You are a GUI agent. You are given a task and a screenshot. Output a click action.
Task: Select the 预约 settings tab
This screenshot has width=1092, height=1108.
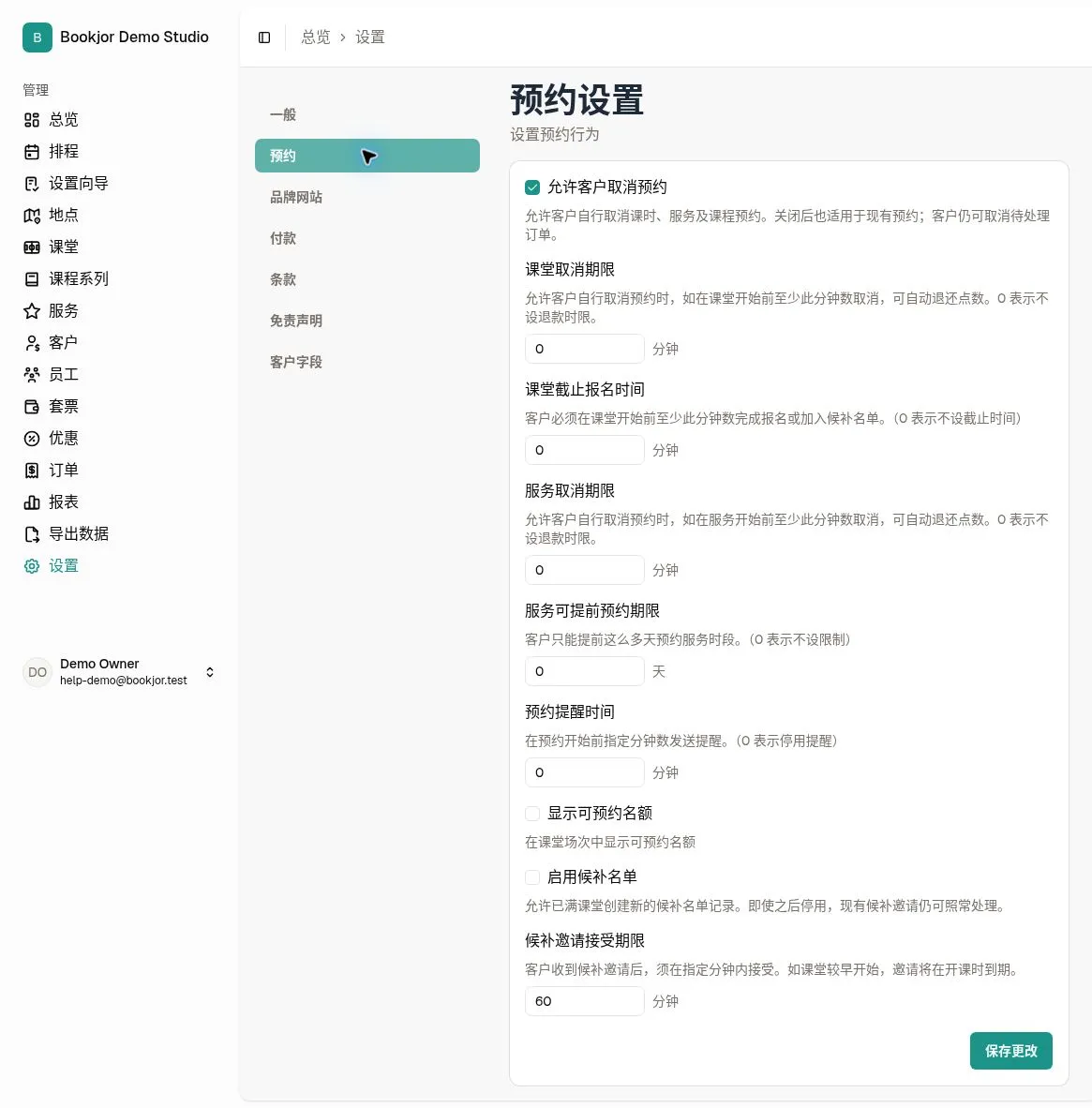[x=366, y=156]
